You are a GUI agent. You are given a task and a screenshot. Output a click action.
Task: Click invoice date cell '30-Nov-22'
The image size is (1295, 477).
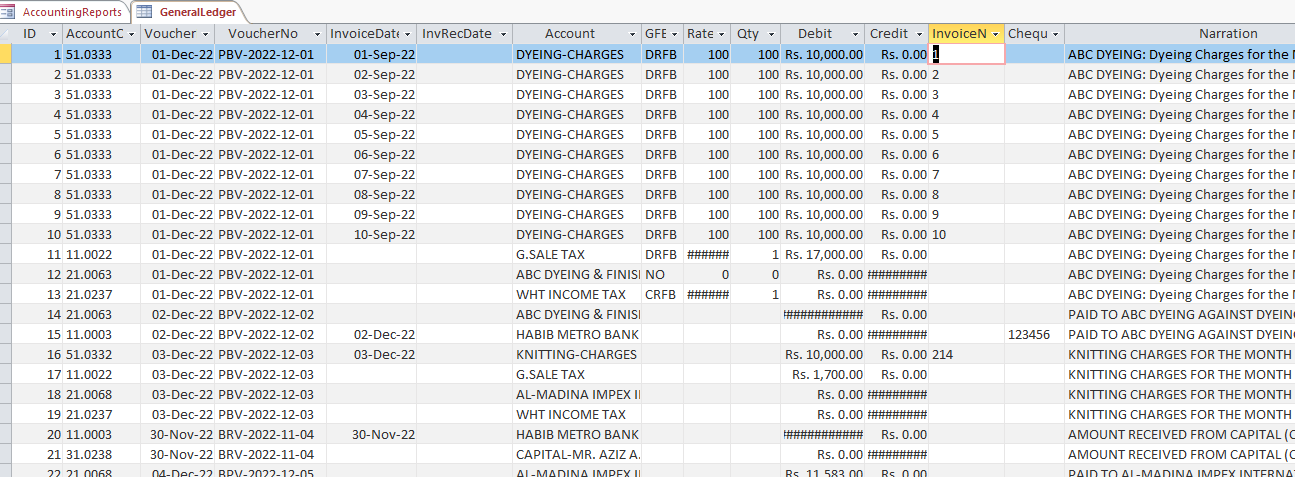coord(372,434)
